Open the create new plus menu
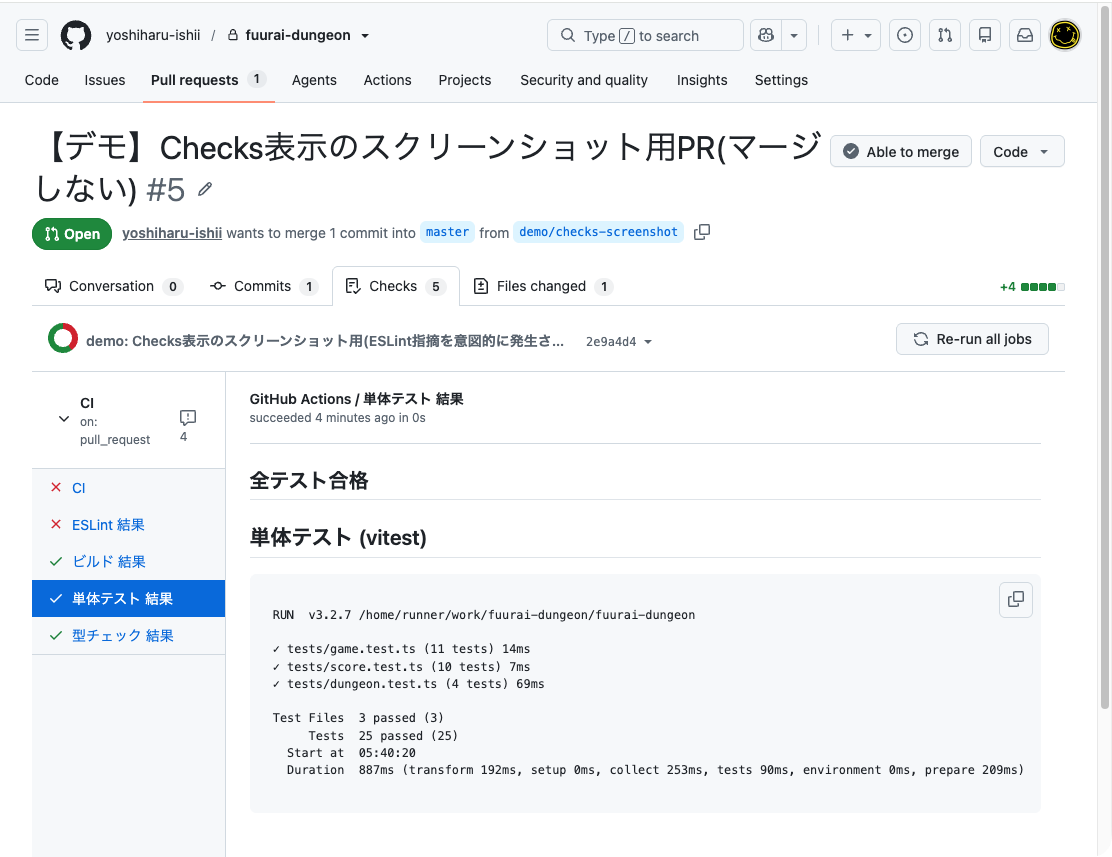The width and height of the screenshot is (1112, 857). pyautogui.click(x=856, y=35)
